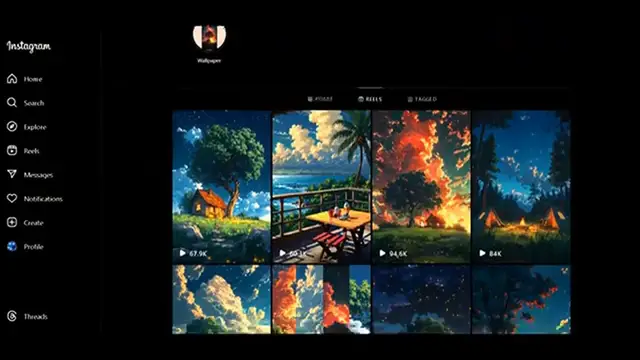640x360 pixels.
Task: Open the Explore compass icon
Action: click(x=12, y=127)
